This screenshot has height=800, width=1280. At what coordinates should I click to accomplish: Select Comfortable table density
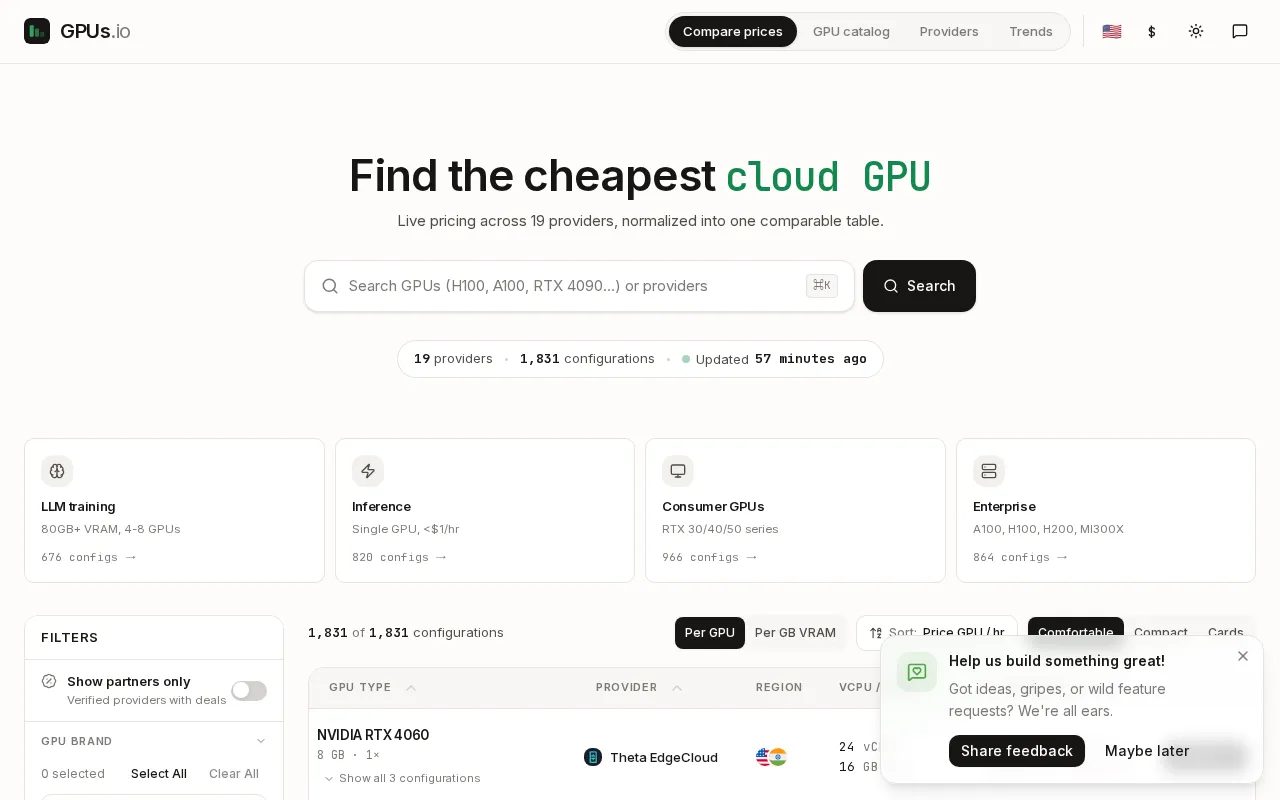click(1076, 633)
